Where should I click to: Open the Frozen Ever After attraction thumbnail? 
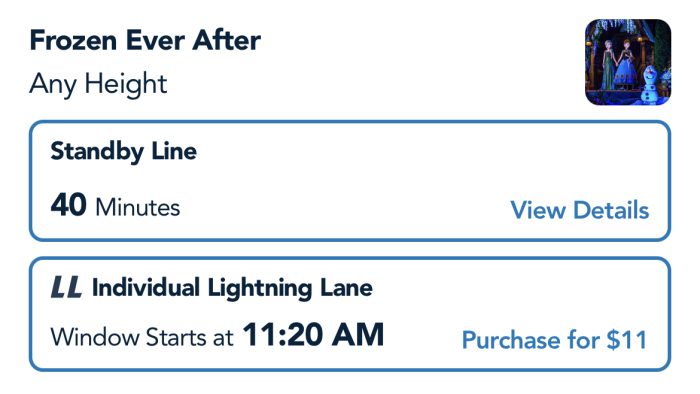click(628, 62)
